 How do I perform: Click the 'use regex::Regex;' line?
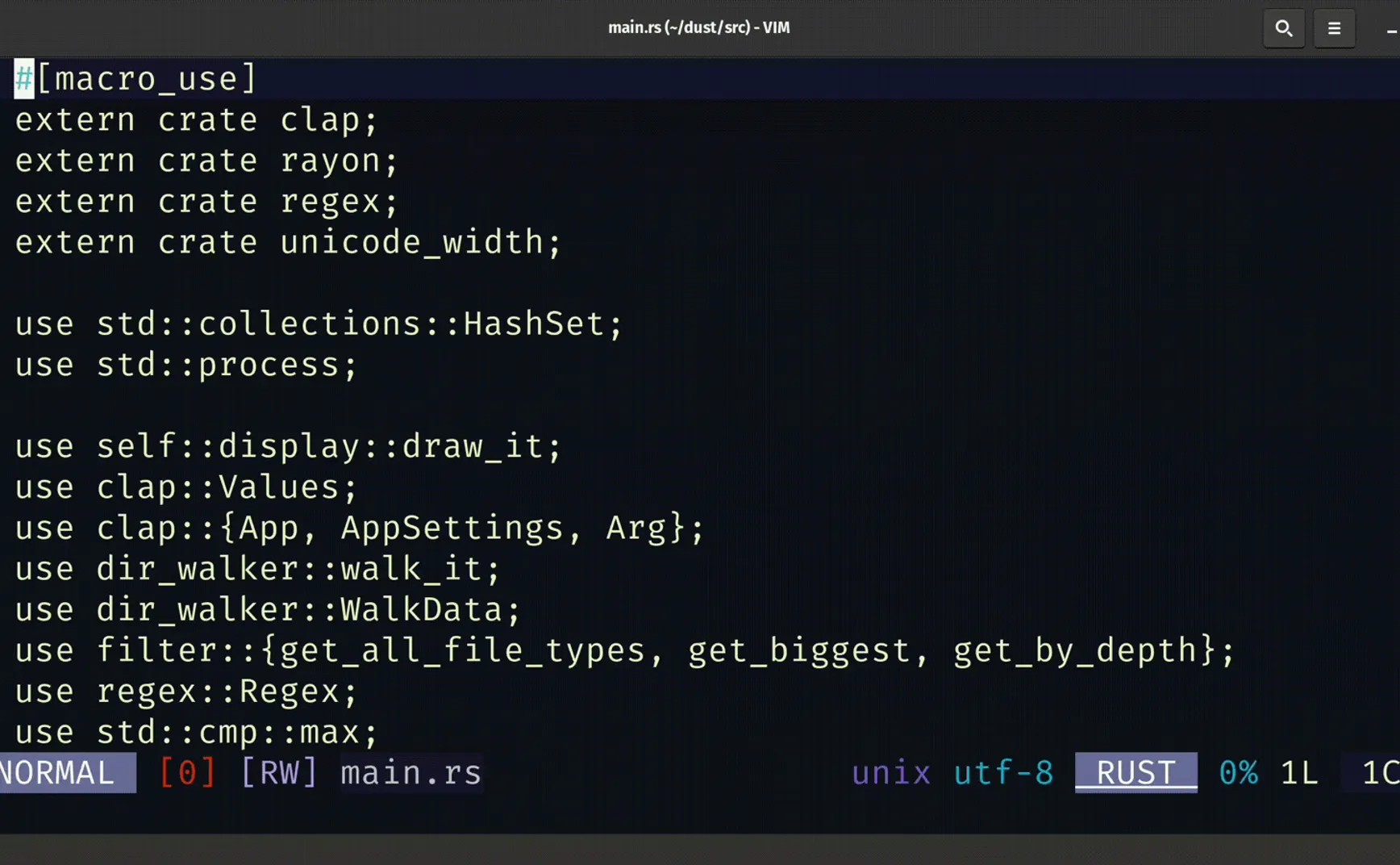[x=186, y=692]
